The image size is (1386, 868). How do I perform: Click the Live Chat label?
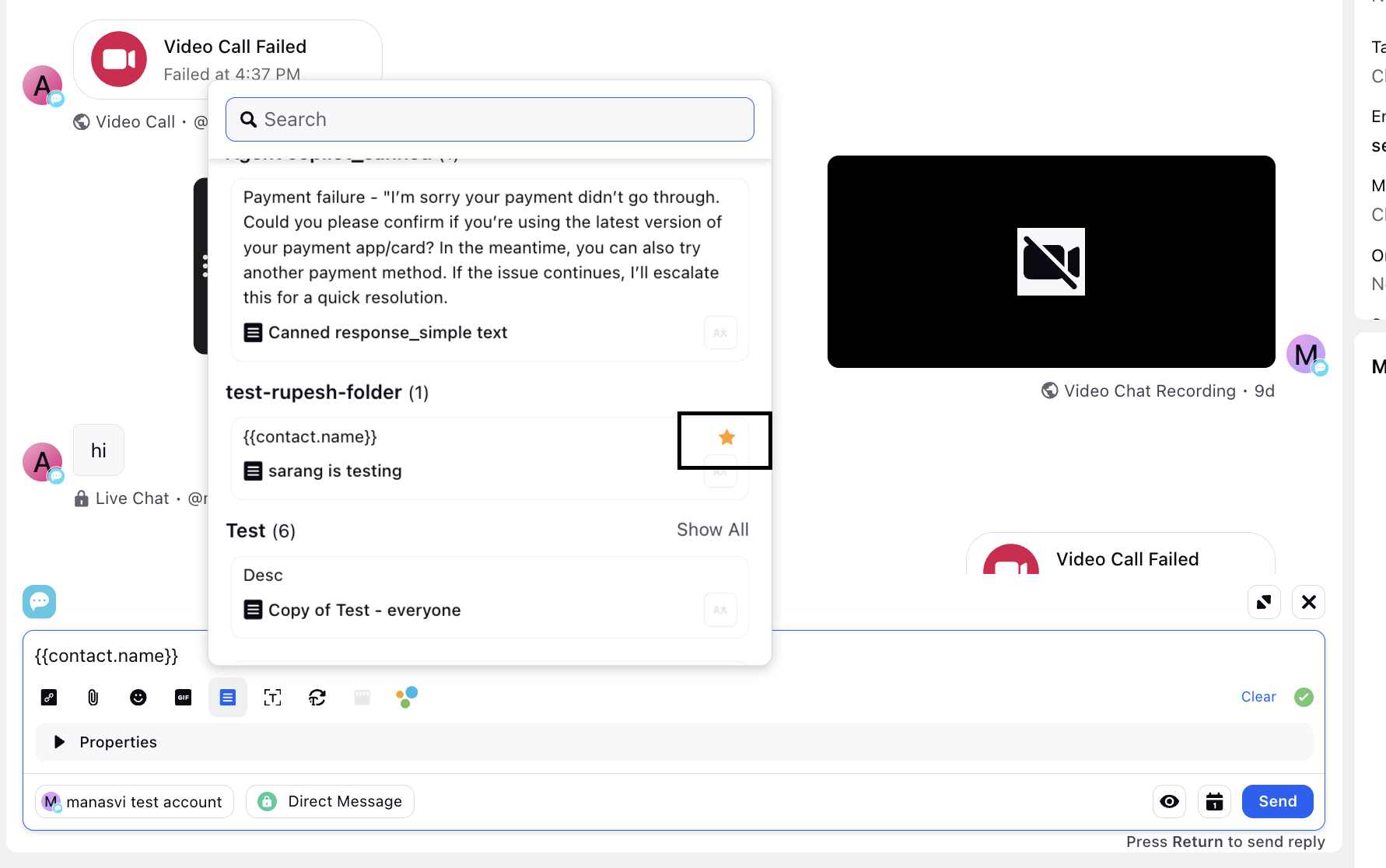click(x=132, y=499)
